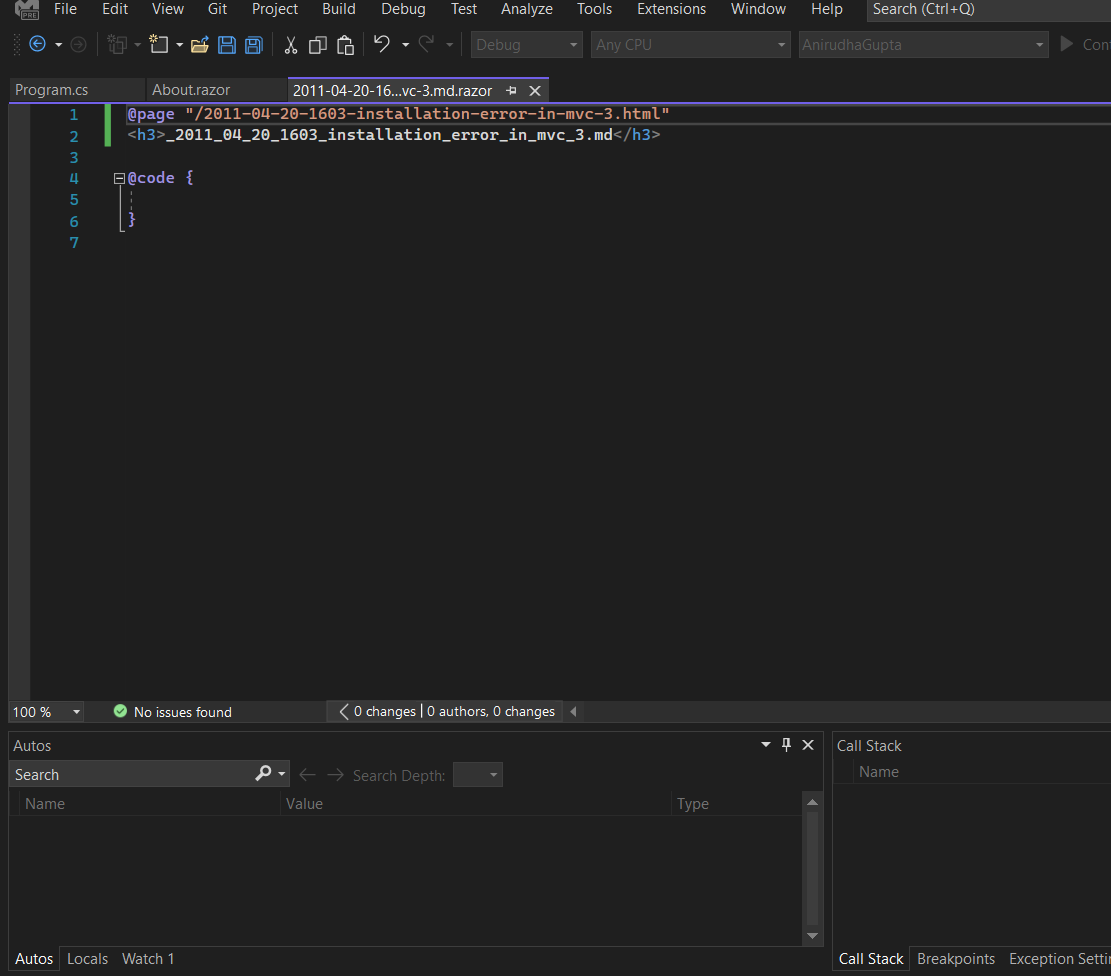Toggle pinning of the razor file tab
The width and height of the screenshot is (1111, 976).
point(511,90)
